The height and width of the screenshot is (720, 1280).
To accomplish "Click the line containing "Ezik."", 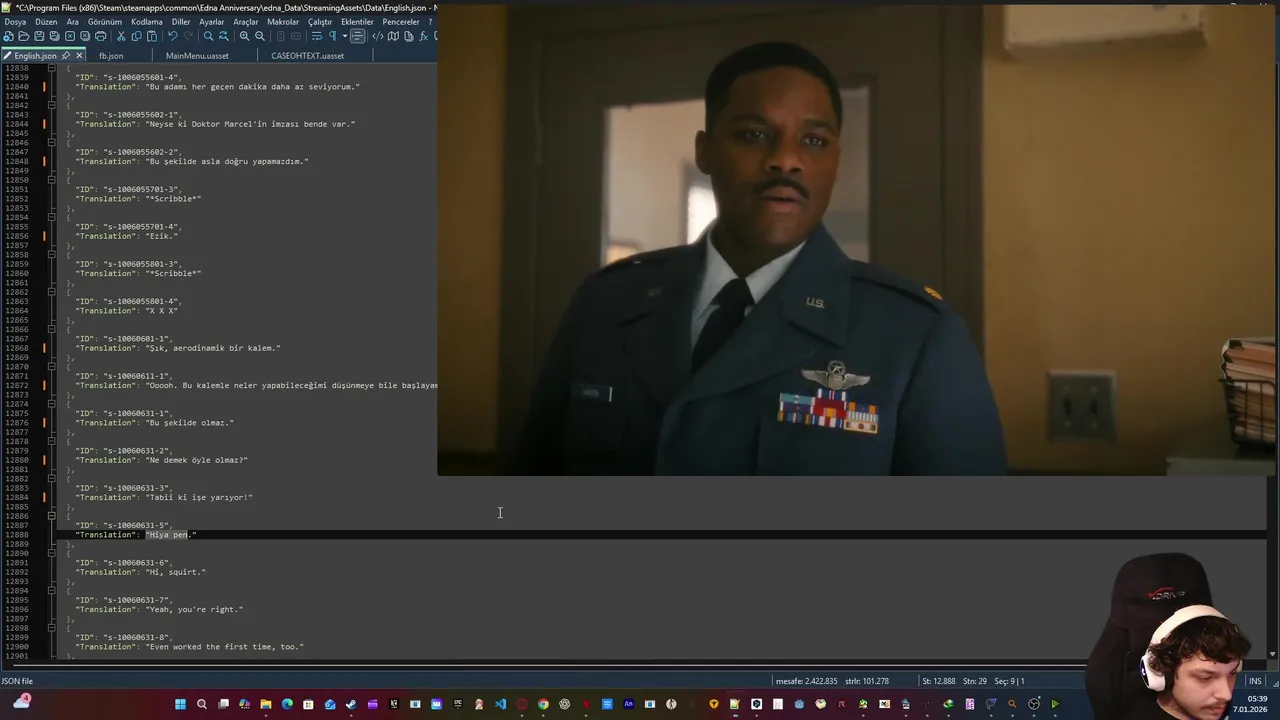I will click(x=126, y=236).
